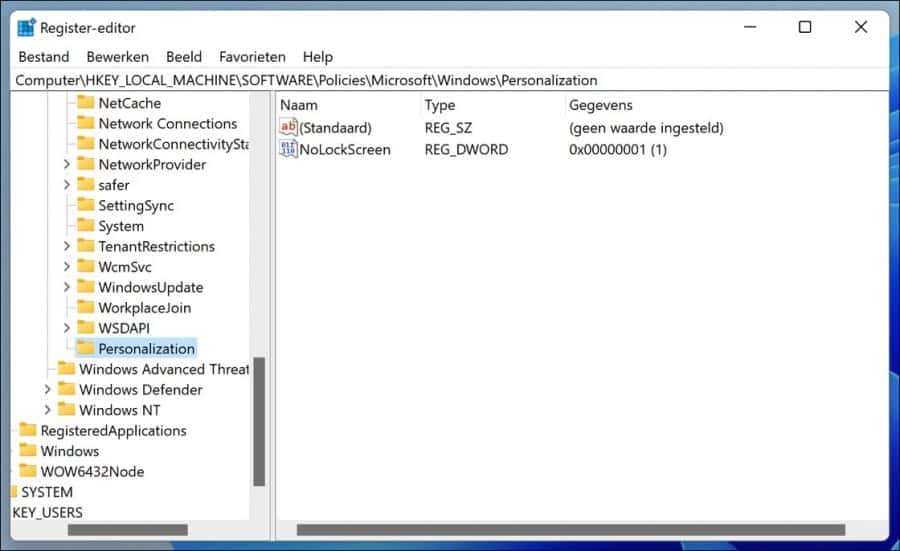
Task: Expand the WcmSvc key
Action: coord(67,267)
